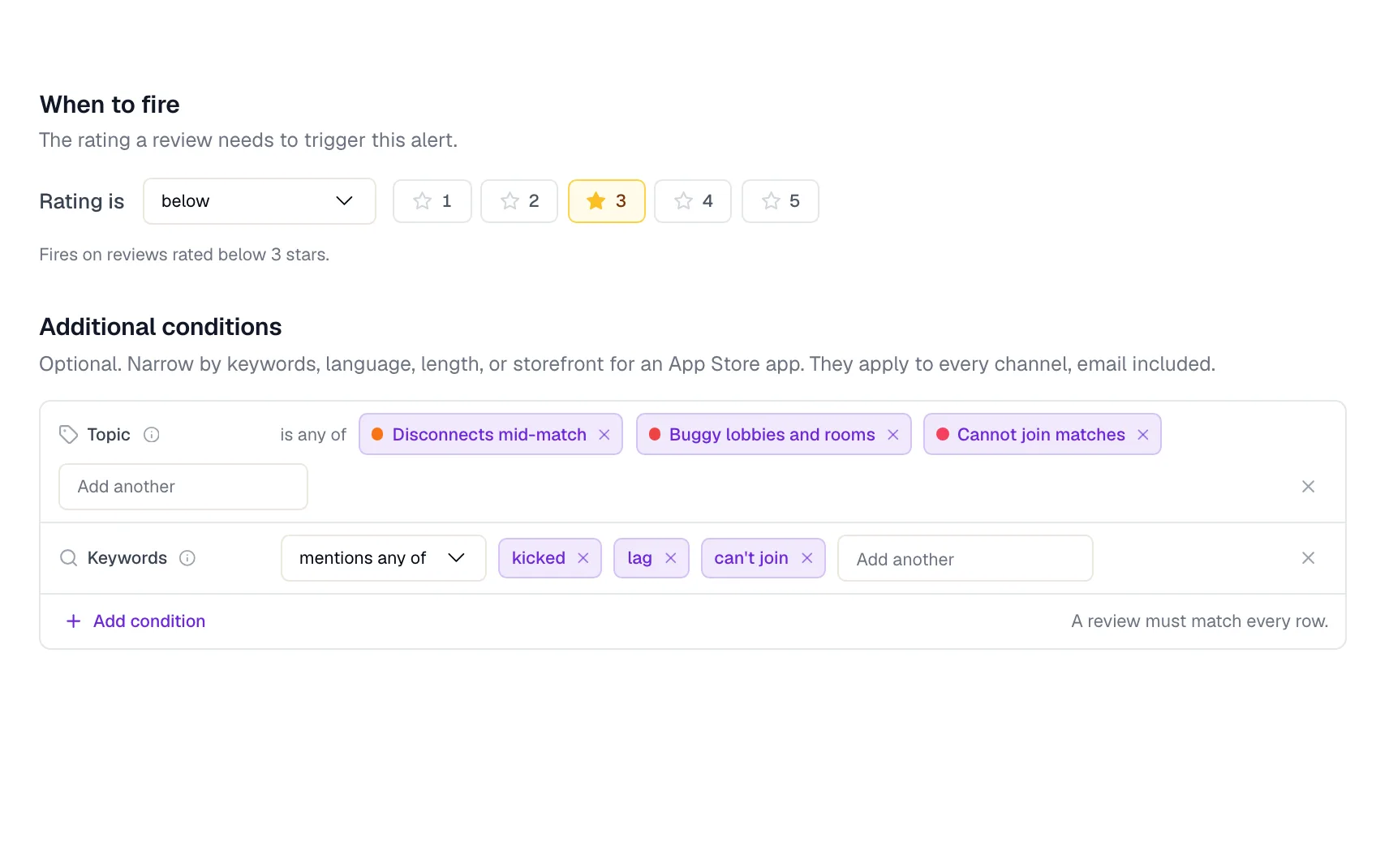Click the 'kicked' keyword text
Image resolution: width=1389 pixels, height=868 pixels.
539,558
